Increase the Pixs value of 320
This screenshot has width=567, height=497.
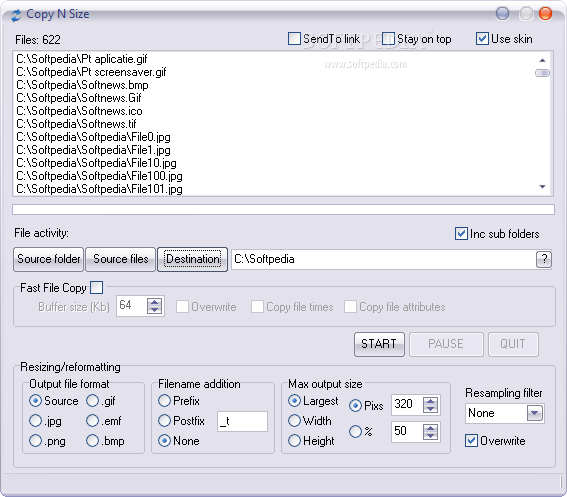(x=430, y=401)
